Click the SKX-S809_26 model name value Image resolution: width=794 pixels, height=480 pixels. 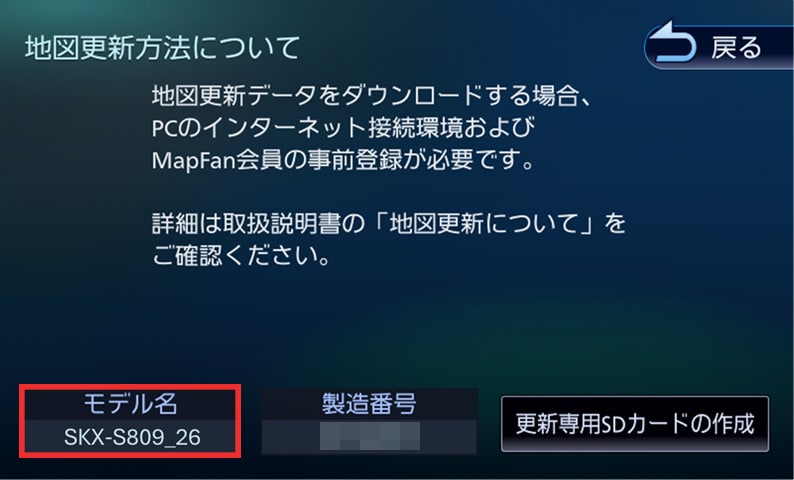click(132, 437)
